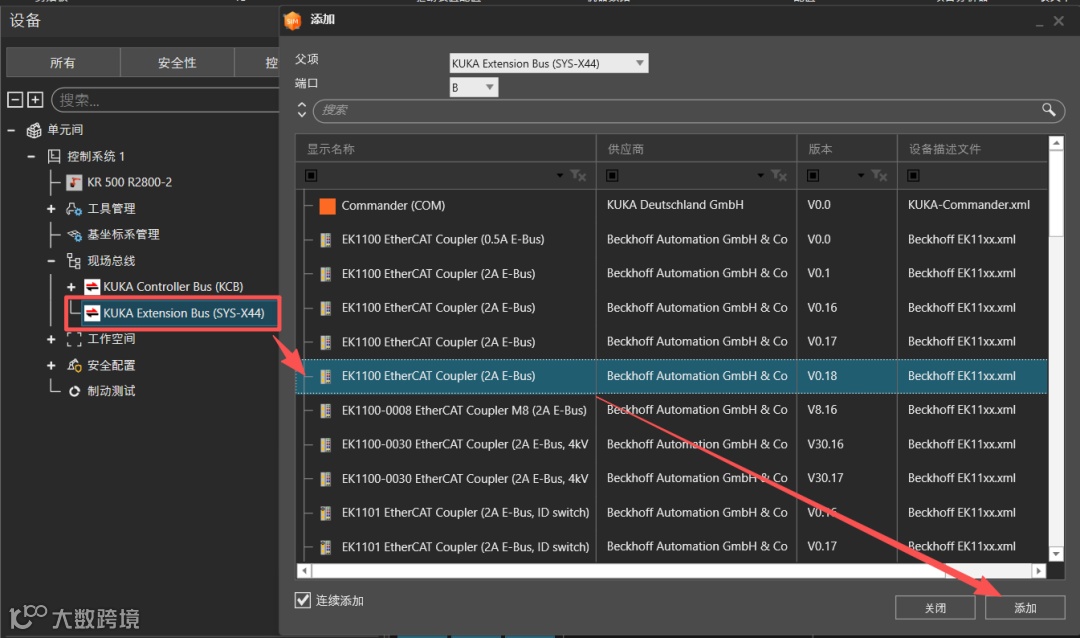Screen dimensions: 1080x638
Task: Click the KUKA Controller Bus (KCB) icon
Action: (x=92, y=287)
